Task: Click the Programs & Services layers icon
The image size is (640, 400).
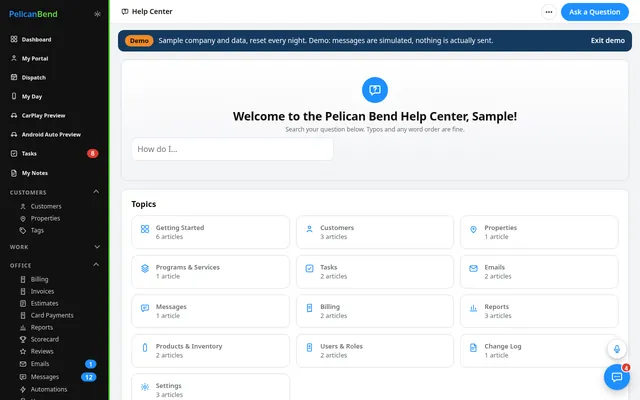Action: (x=145, y=269)
